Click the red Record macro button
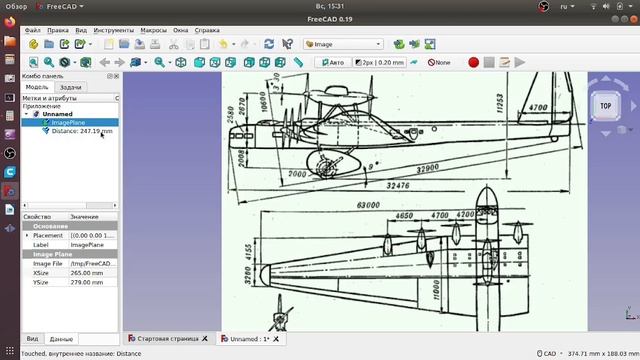The width and height of the screenshot is (640, 360). 473,62
